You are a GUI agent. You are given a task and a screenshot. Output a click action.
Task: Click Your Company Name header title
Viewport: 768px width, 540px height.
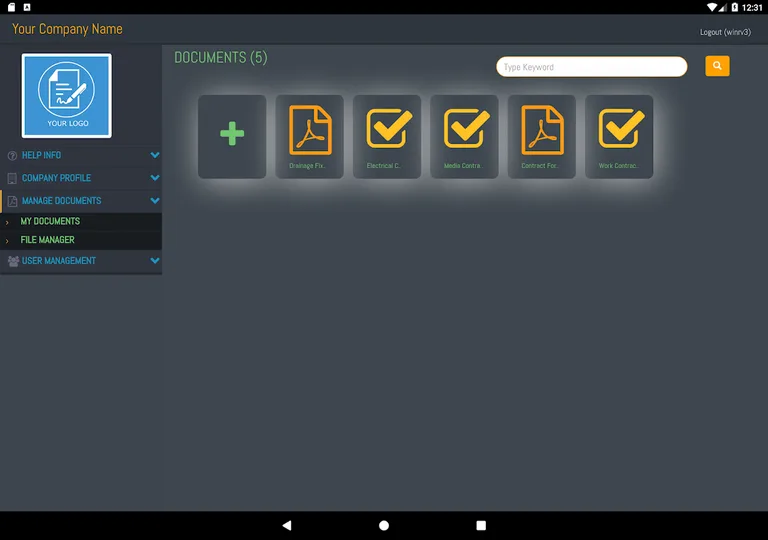pyautogui.click(x=67, y=29)
